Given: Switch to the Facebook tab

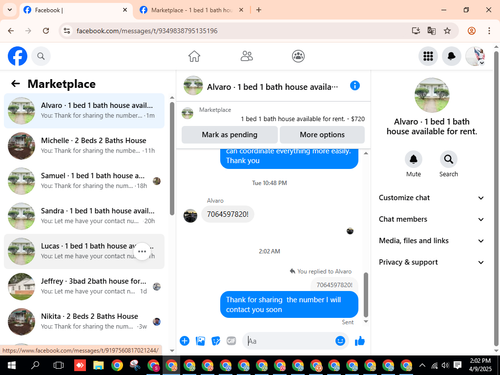Looking at the screenshot, I should click(76, 10).
